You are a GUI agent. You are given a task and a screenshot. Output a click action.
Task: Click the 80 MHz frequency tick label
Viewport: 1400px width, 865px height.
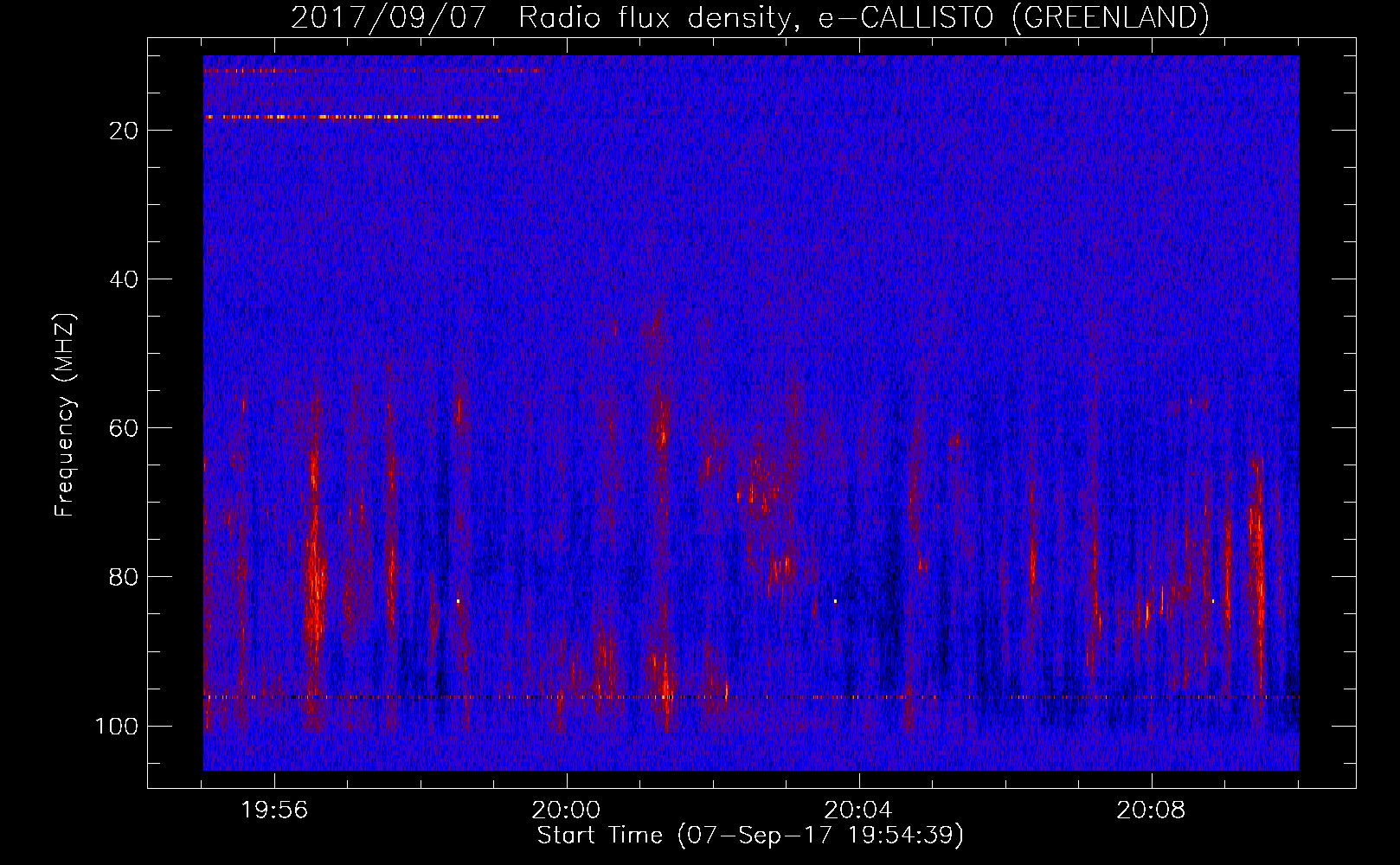[124, 577]
